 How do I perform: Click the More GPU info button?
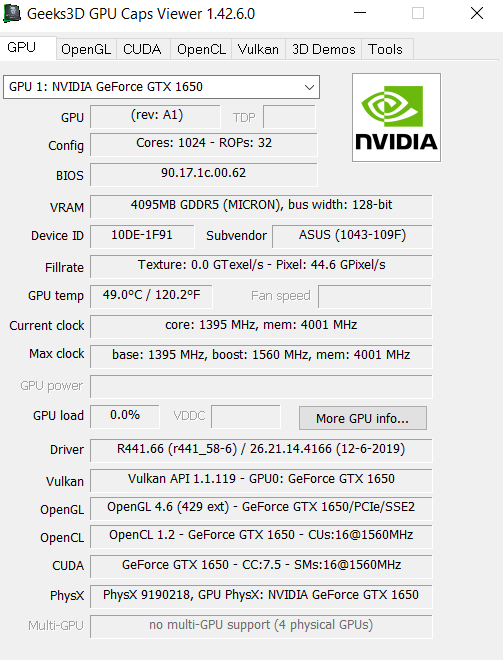363,418
